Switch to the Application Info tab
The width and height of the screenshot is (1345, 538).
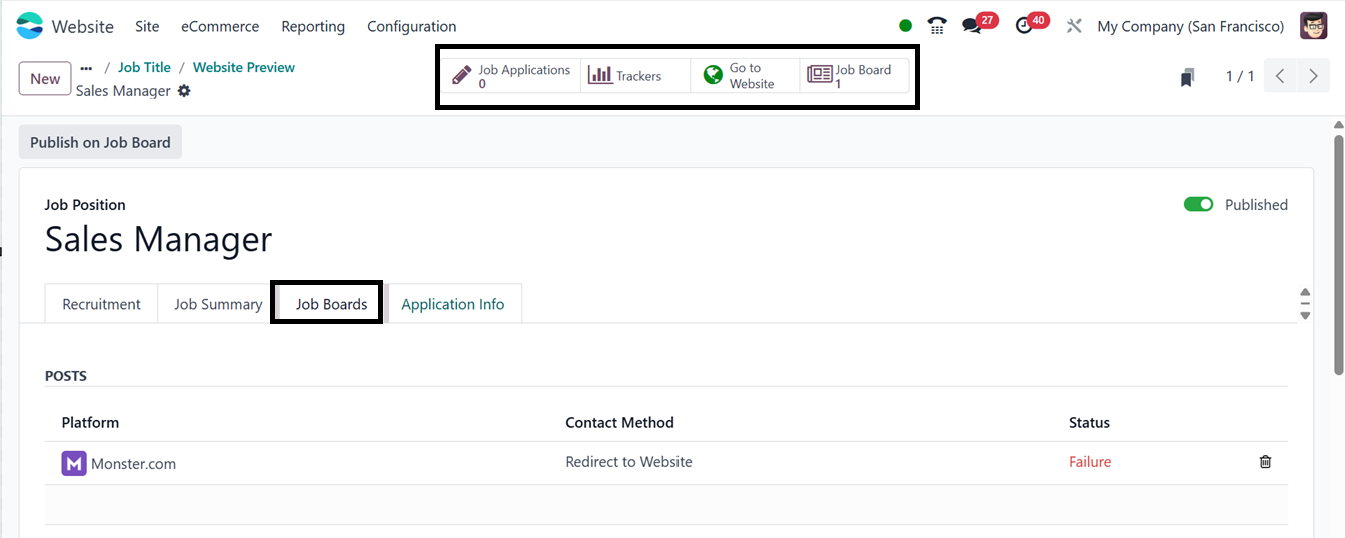coord(452,304)
